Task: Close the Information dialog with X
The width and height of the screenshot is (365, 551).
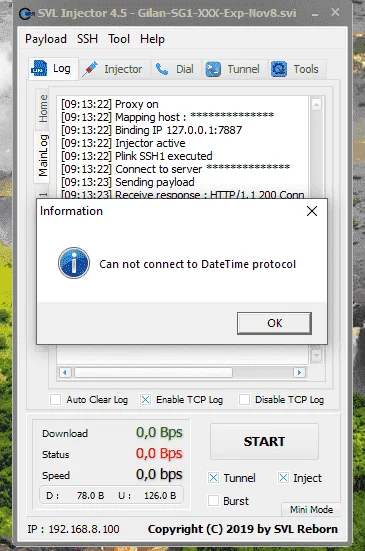Action: pos(312,211)
